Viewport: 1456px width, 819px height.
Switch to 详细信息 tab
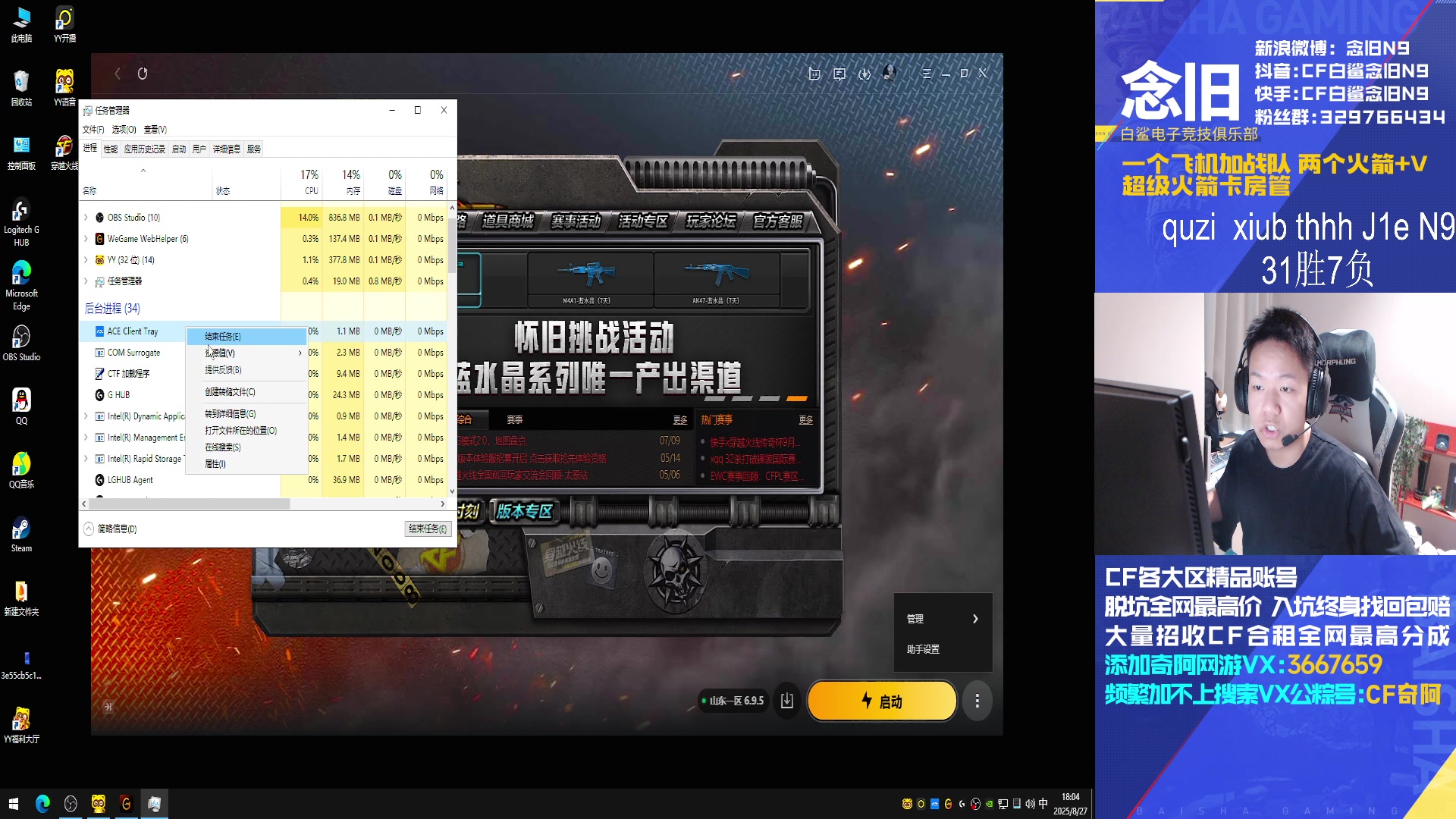pos(226,149)
